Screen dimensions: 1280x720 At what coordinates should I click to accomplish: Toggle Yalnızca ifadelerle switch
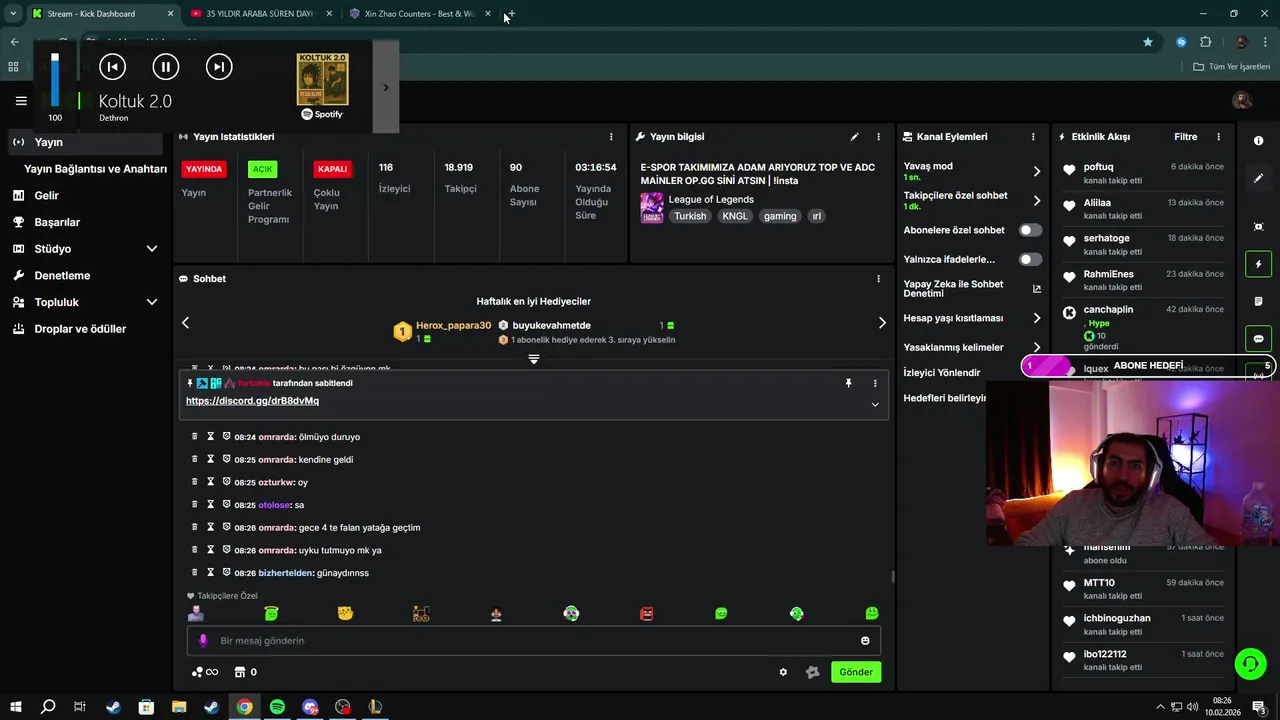[1030, 259]
